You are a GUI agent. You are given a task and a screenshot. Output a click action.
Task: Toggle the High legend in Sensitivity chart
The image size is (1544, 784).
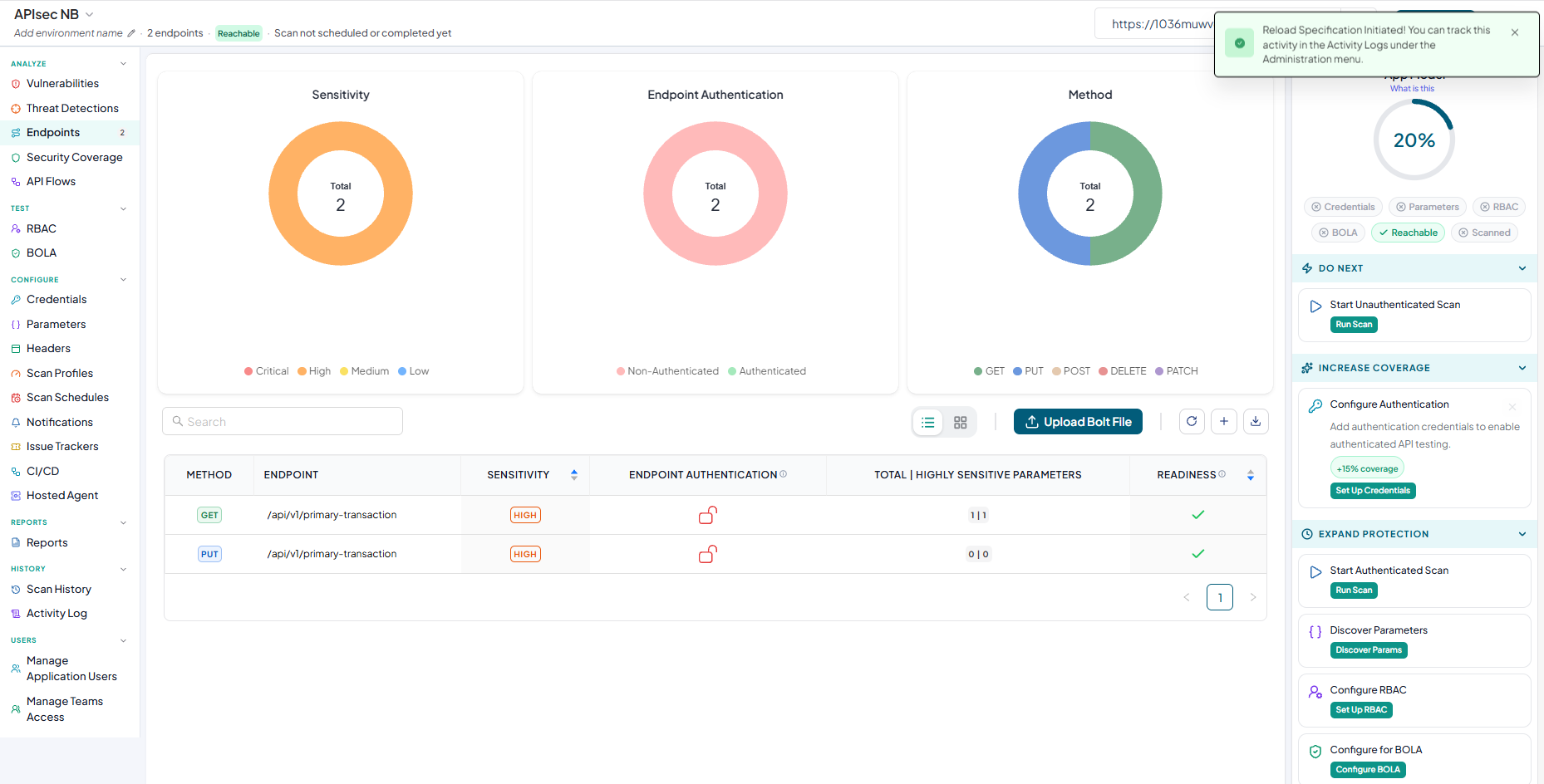pyautogui.click(x=314, y=371)
